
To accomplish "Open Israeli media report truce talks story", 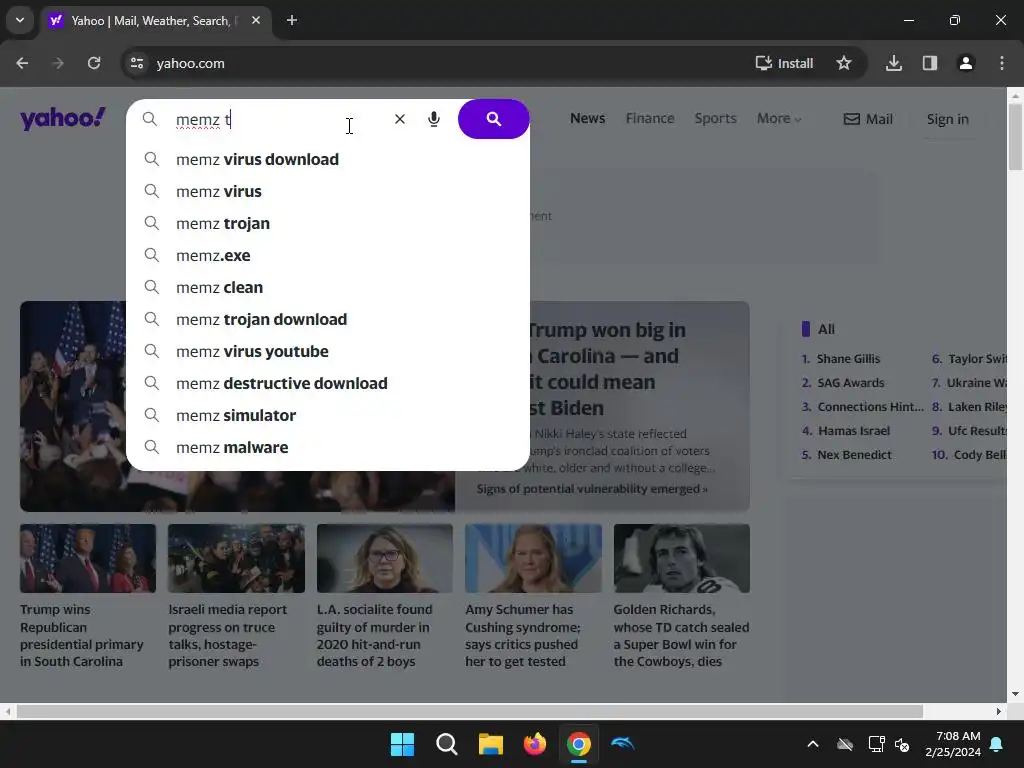I will 236,558.
